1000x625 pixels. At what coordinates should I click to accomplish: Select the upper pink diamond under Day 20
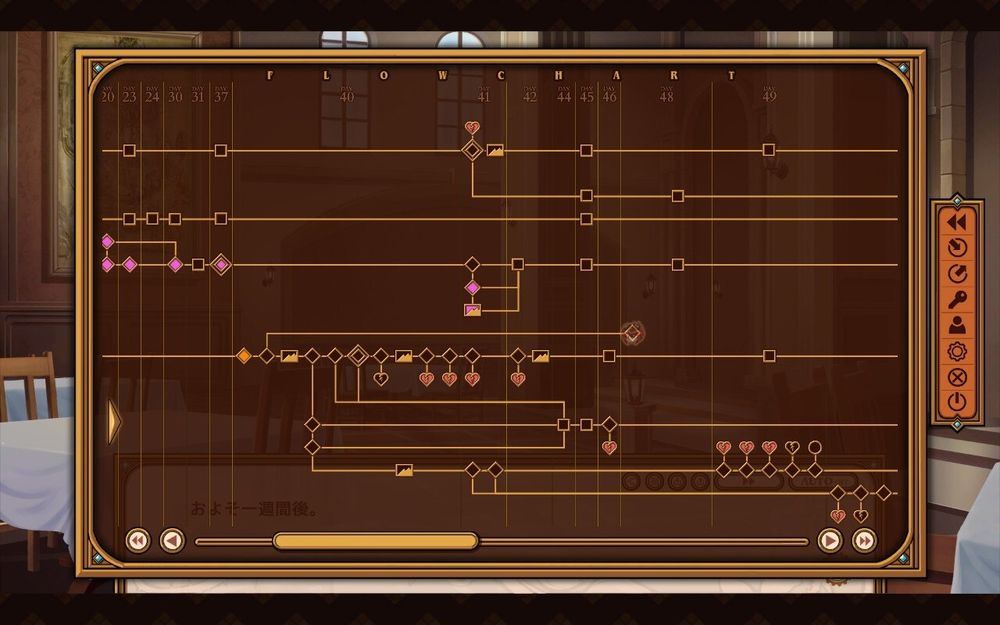tap(107, 242)
